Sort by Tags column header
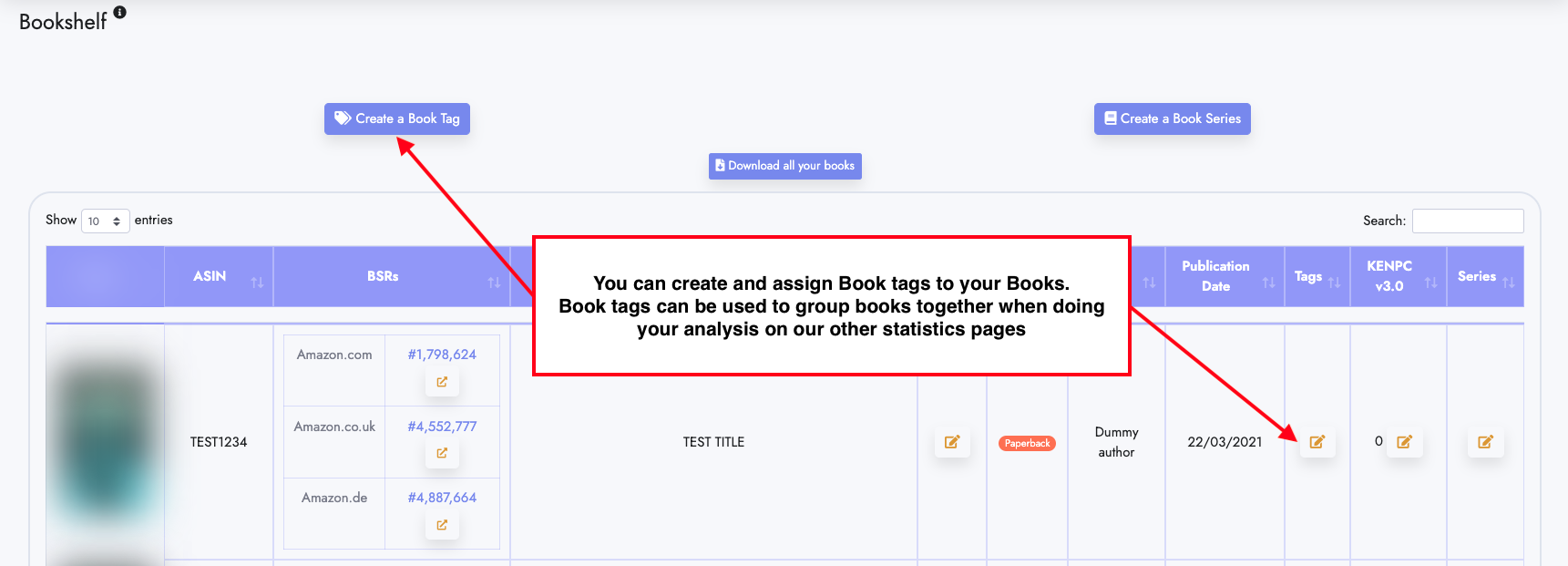The width and height of the screenshot is (1568, 566). (x=1317, y=276)
